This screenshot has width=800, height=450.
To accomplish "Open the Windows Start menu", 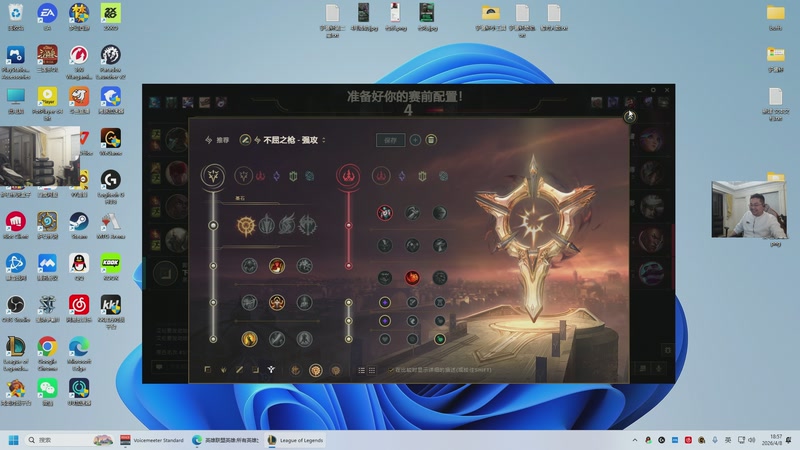I will point(14,440).
